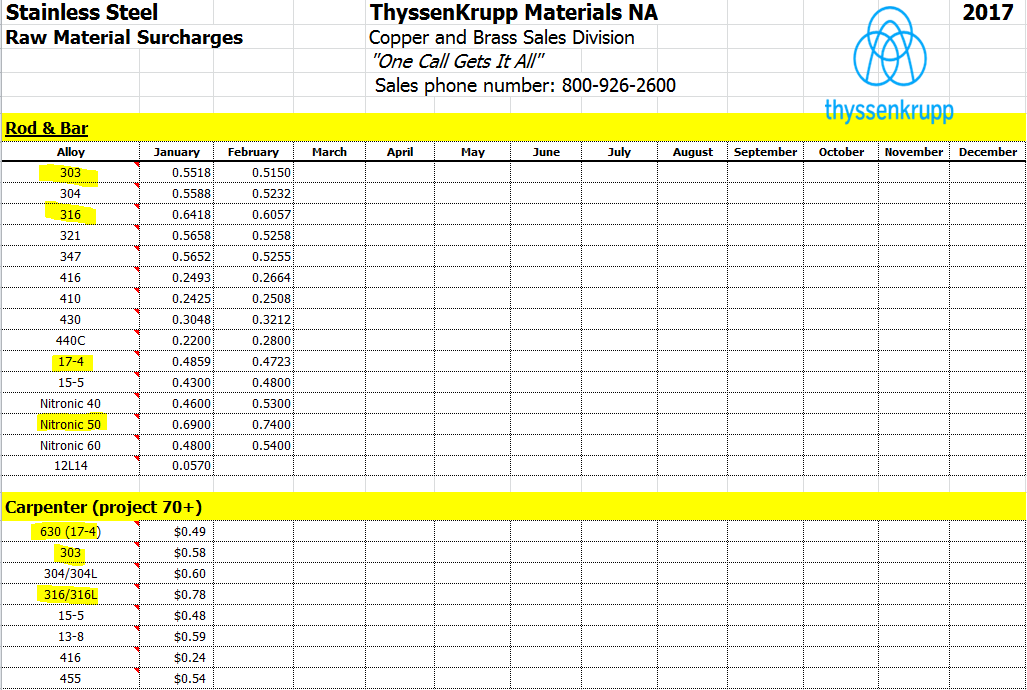Click the June column header
The image size is (1027, 690).
coord(546,151)
